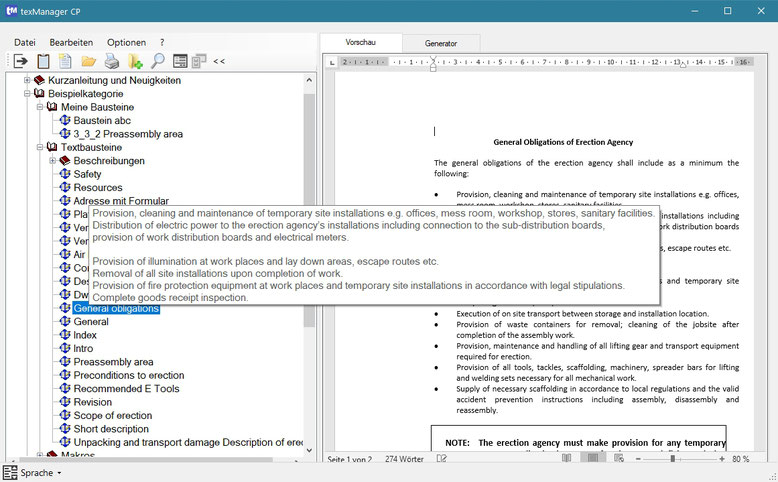Screen dimensions: 778x482
Task: Click the magnifying glass search icon
Action: coord(158,61)
